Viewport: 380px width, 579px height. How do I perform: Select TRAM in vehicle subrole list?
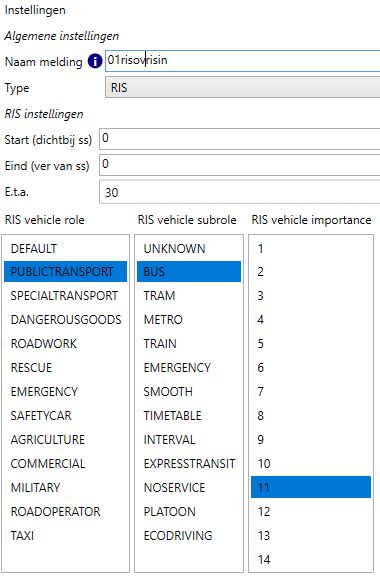click(x=189, y=296)
